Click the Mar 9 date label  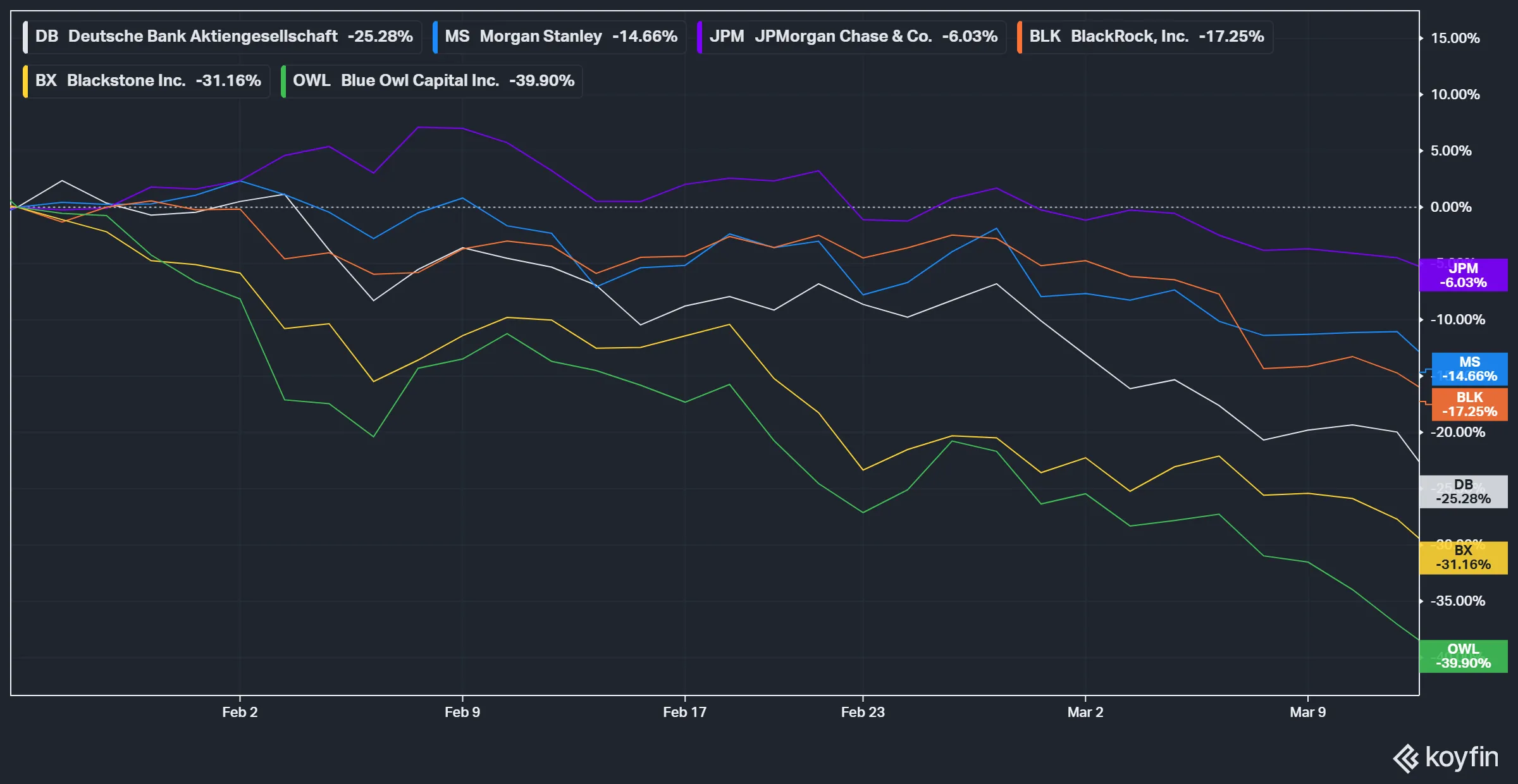click(1308, 712)
